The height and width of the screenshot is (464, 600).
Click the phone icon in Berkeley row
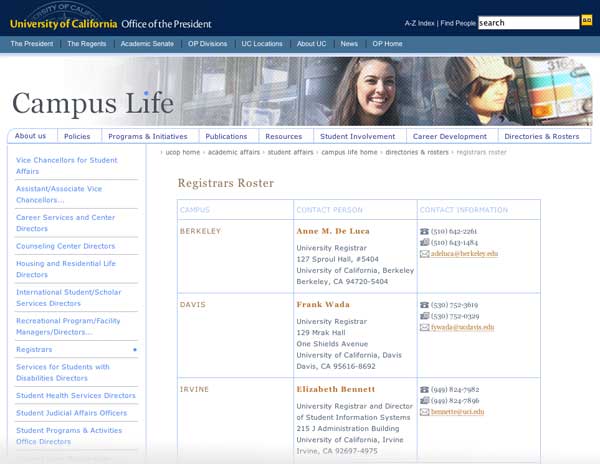(424, 231)
